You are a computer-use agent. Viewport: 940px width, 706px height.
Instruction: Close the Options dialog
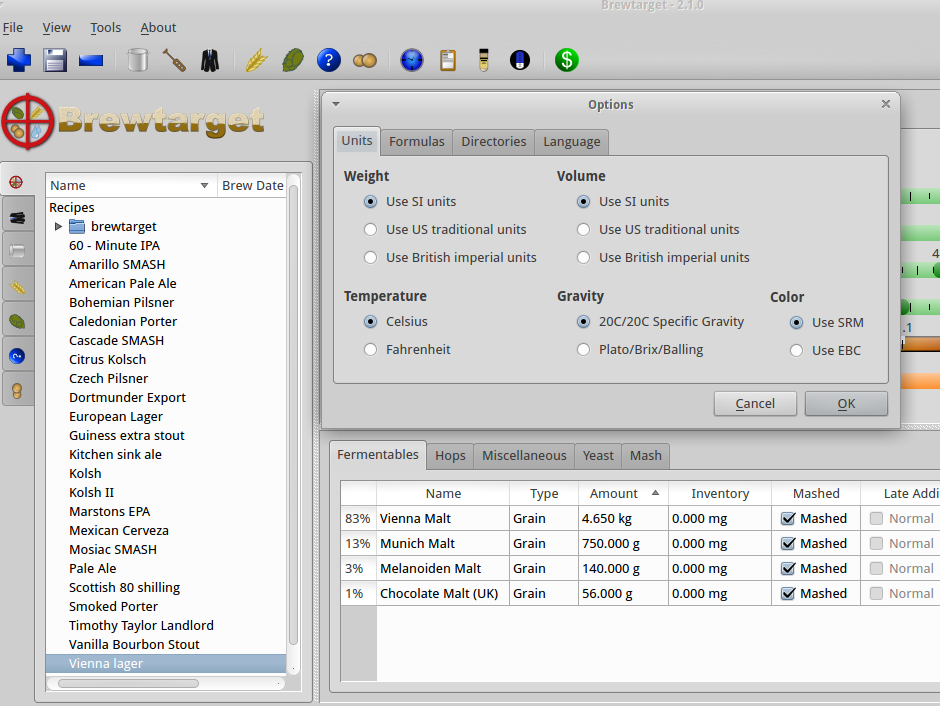pyautogui.click(x=886, y=104)
